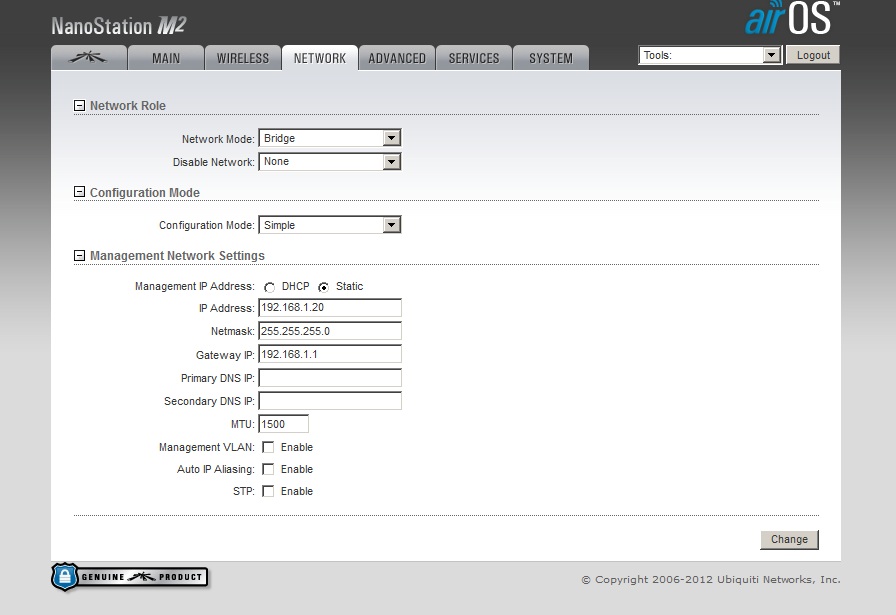Click the Secondary DNS IP field
This screenshot has height=615, width=896.
tap(330, 401)
